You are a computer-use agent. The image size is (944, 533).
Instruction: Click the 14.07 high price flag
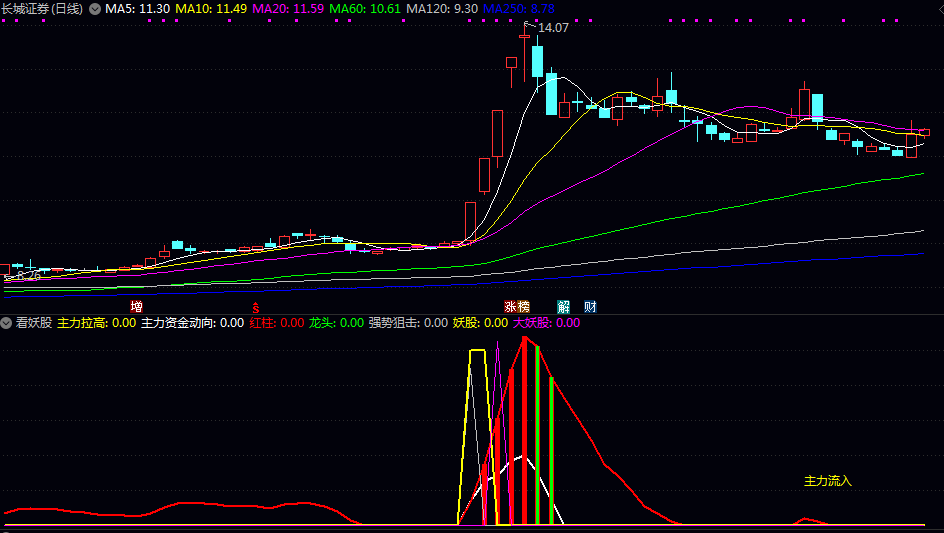click(x=552, y=28)
